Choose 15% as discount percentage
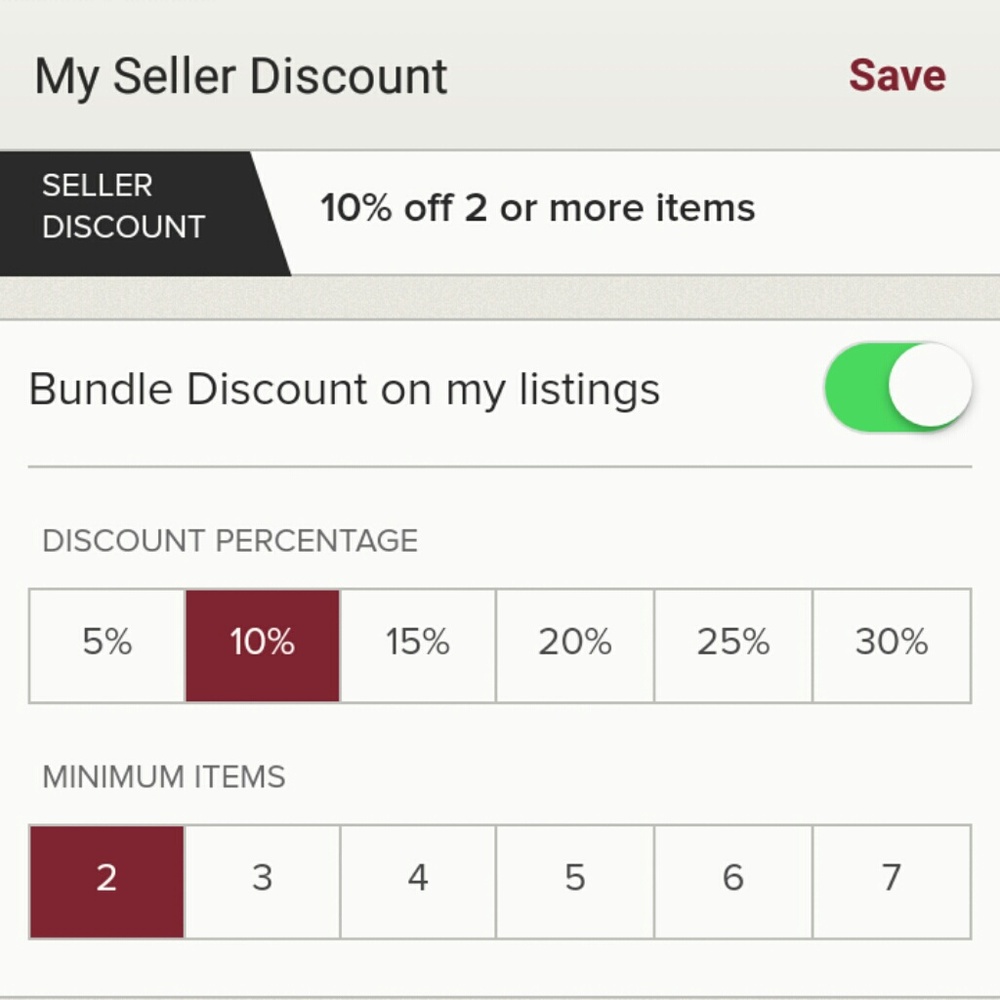 pyautogui.click(x=418, y=645)
